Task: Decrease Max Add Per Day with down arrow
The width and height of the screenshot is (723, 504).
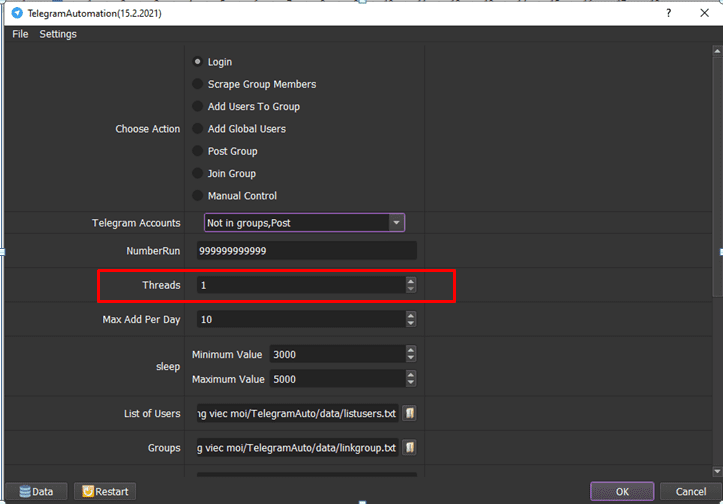Action: point(411,323)
